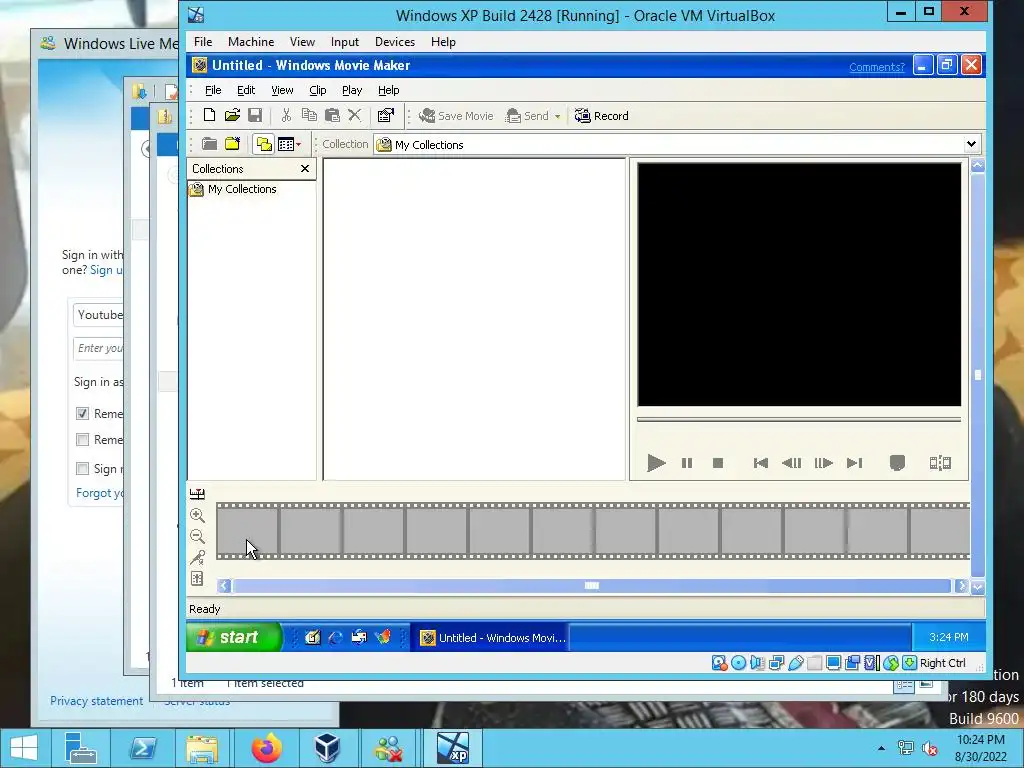Click the Next Frame button

click(824, 463)
